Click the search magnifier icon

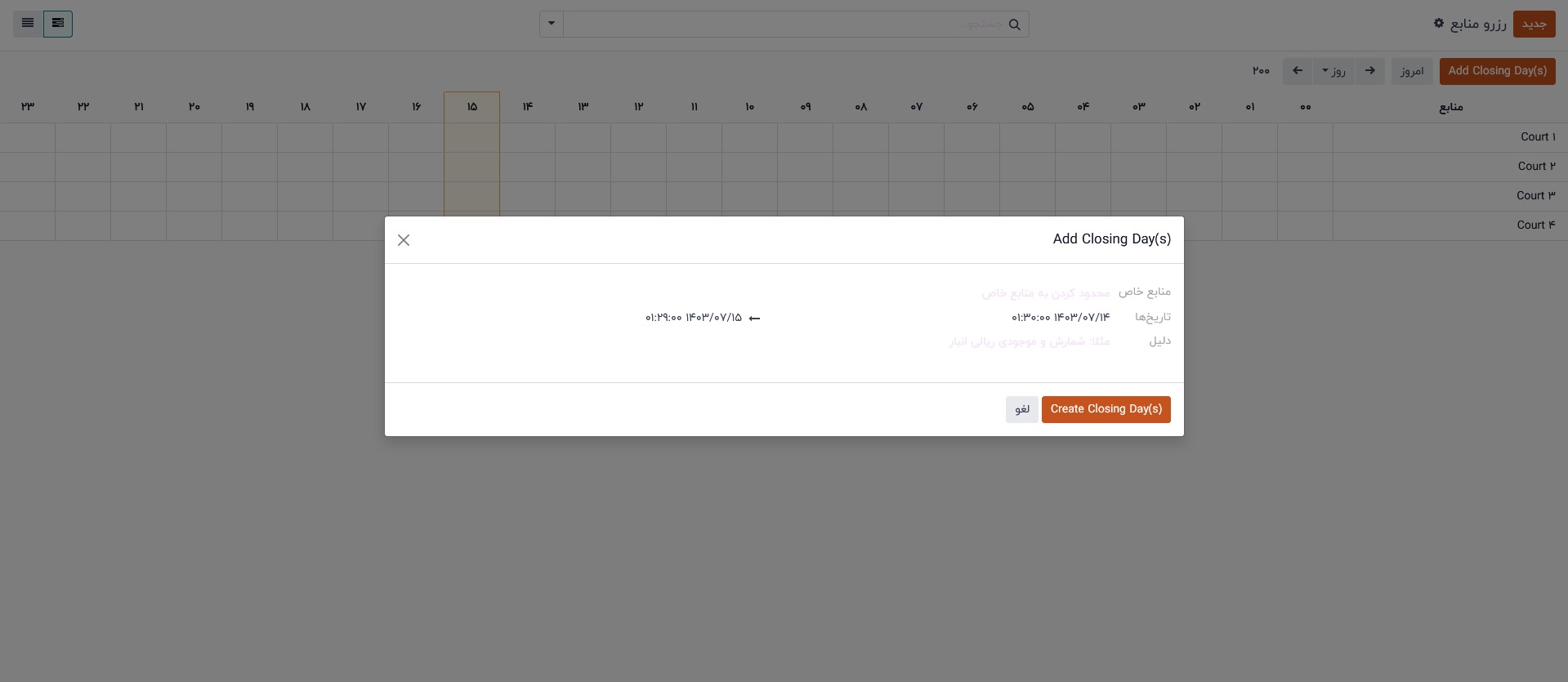pos(1014,25)
